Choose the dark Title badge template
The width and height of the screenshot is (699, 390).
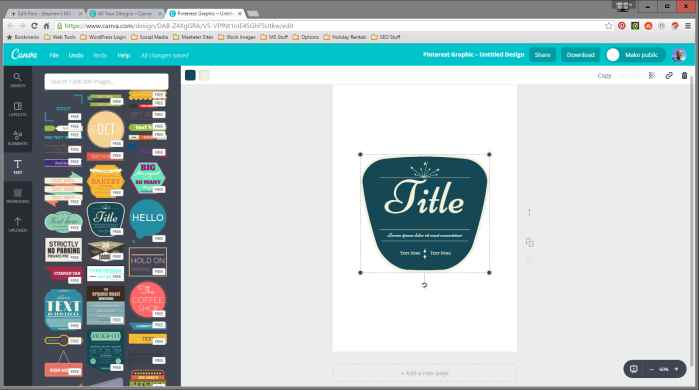point(106,218)
